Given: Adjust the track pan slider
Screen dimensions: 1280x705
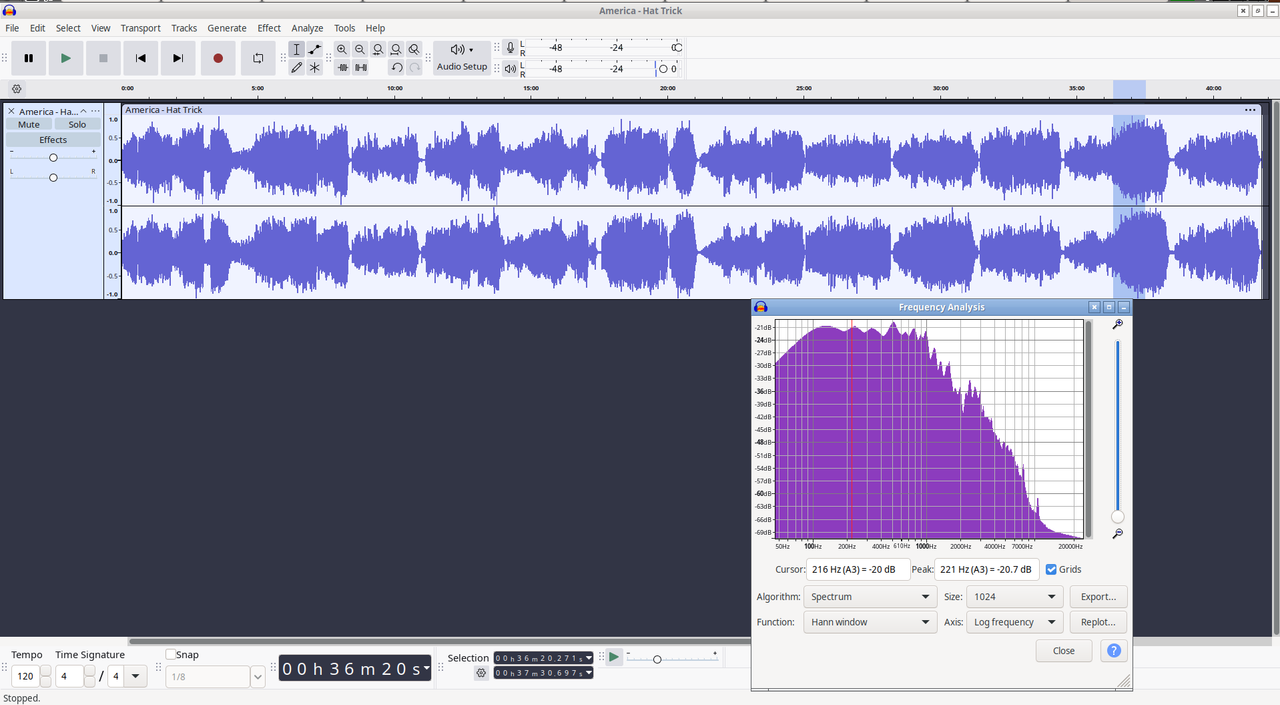Looking at the screenshot, I should (x=53, y=177).
